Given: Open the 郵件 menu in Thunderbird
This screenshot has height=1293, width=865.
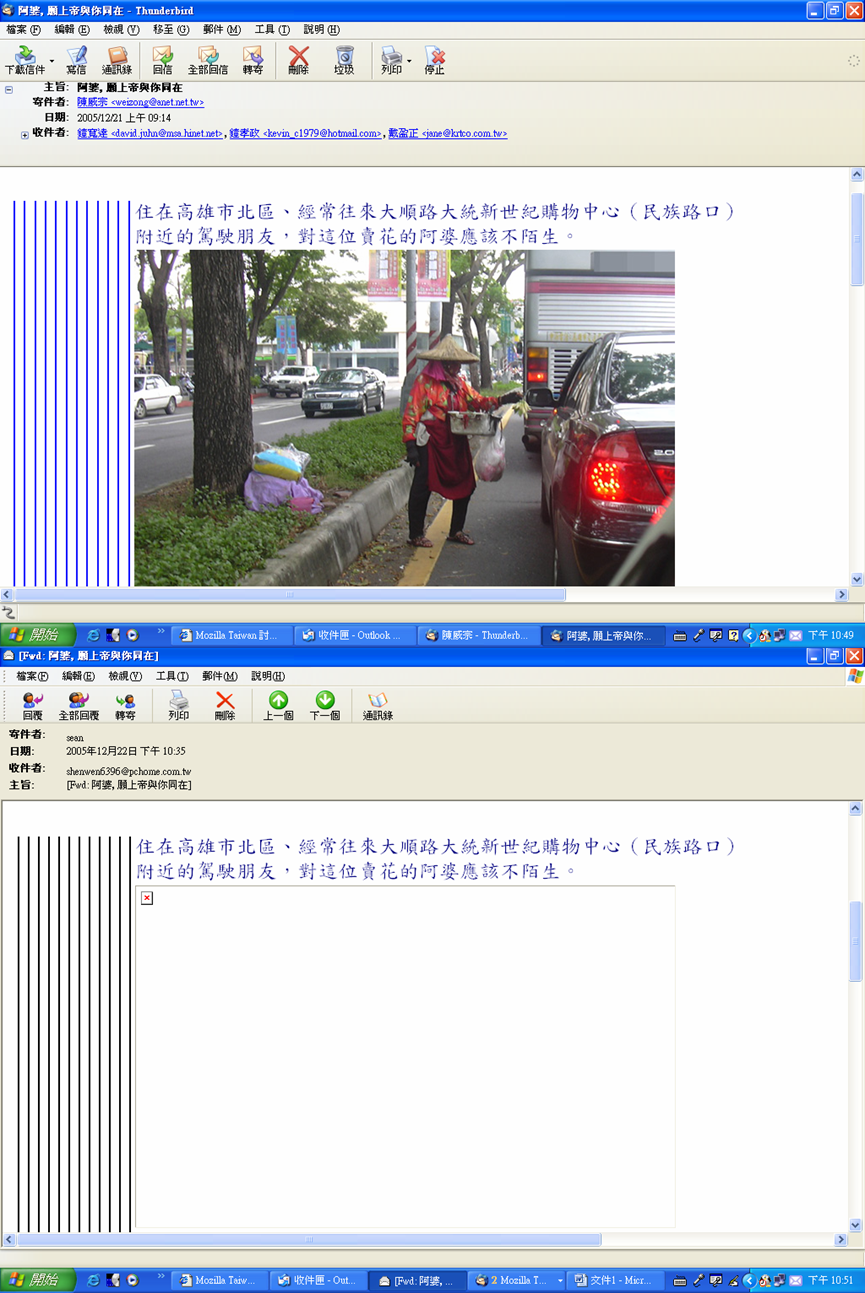Looking at the screenshot, I should coord(221,30).
